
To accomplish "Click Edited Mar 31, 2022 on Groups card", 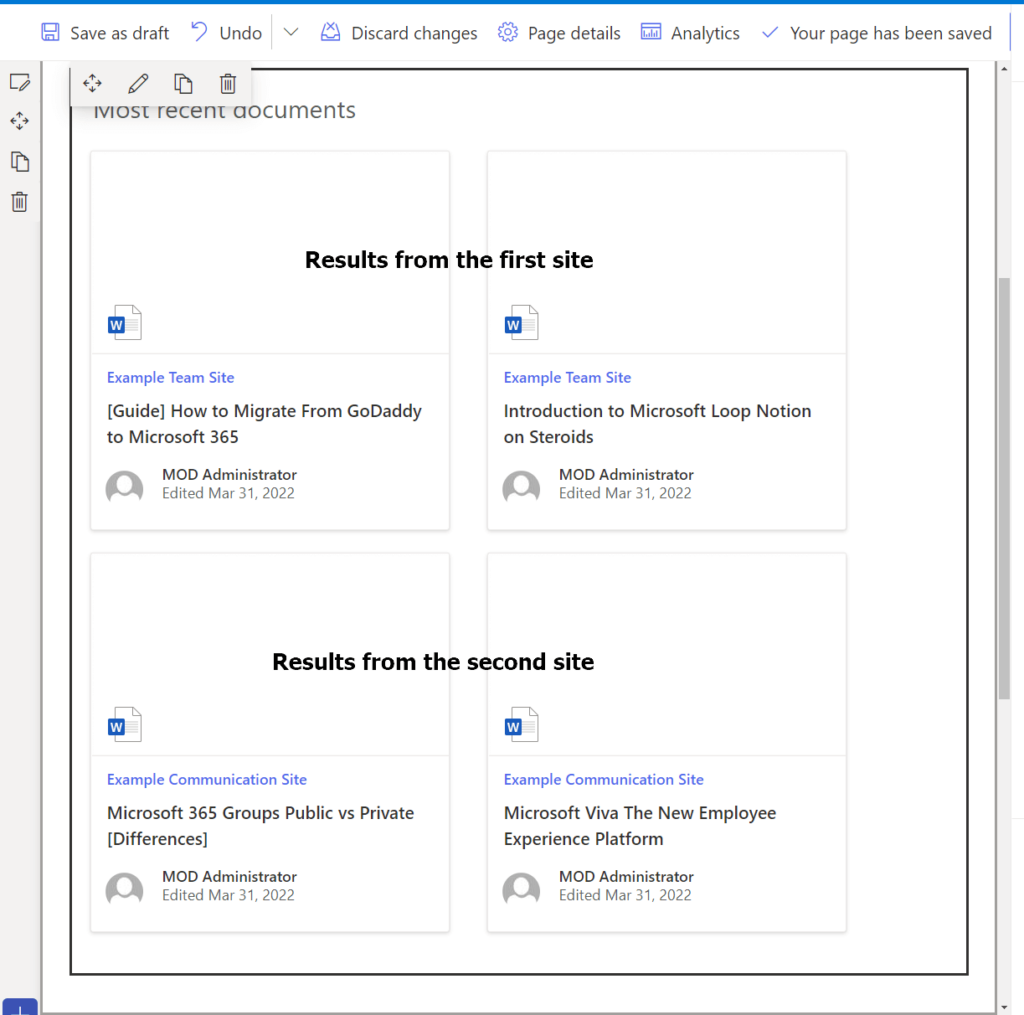I will click(x=228, y=895).
